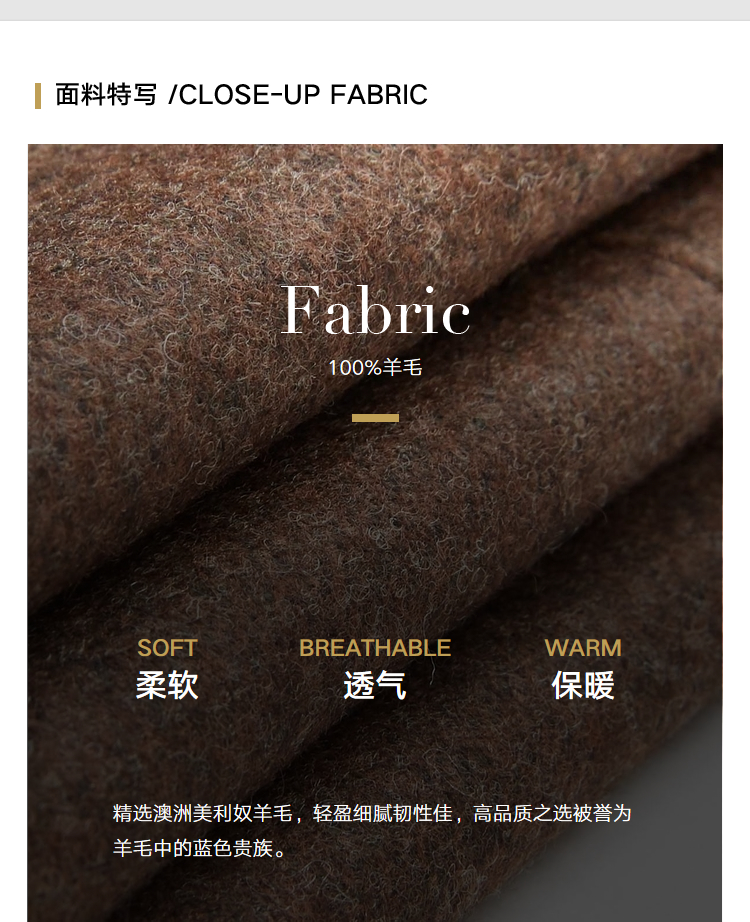Click the 透气 text
Viewport: 750px width, 922px height.
coord(375,686)
